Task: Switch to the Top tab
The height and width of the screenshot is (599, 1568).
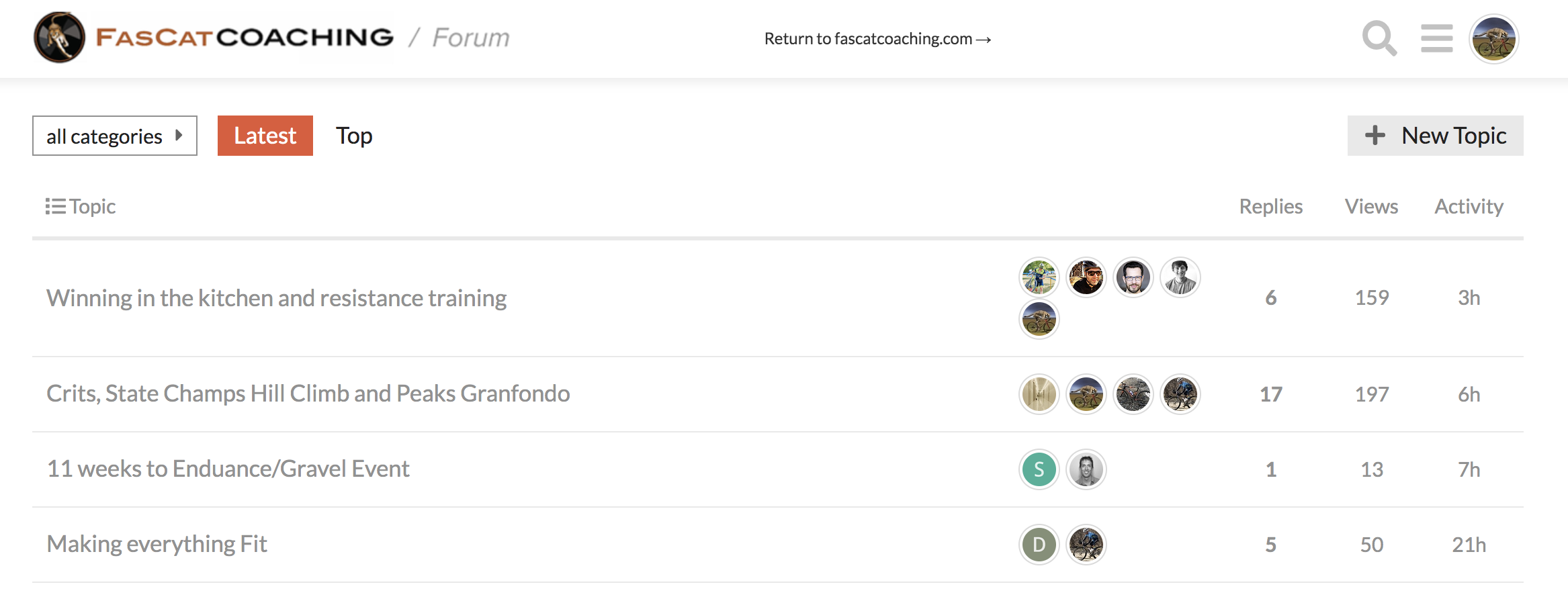Action: [x=354, y=136]
